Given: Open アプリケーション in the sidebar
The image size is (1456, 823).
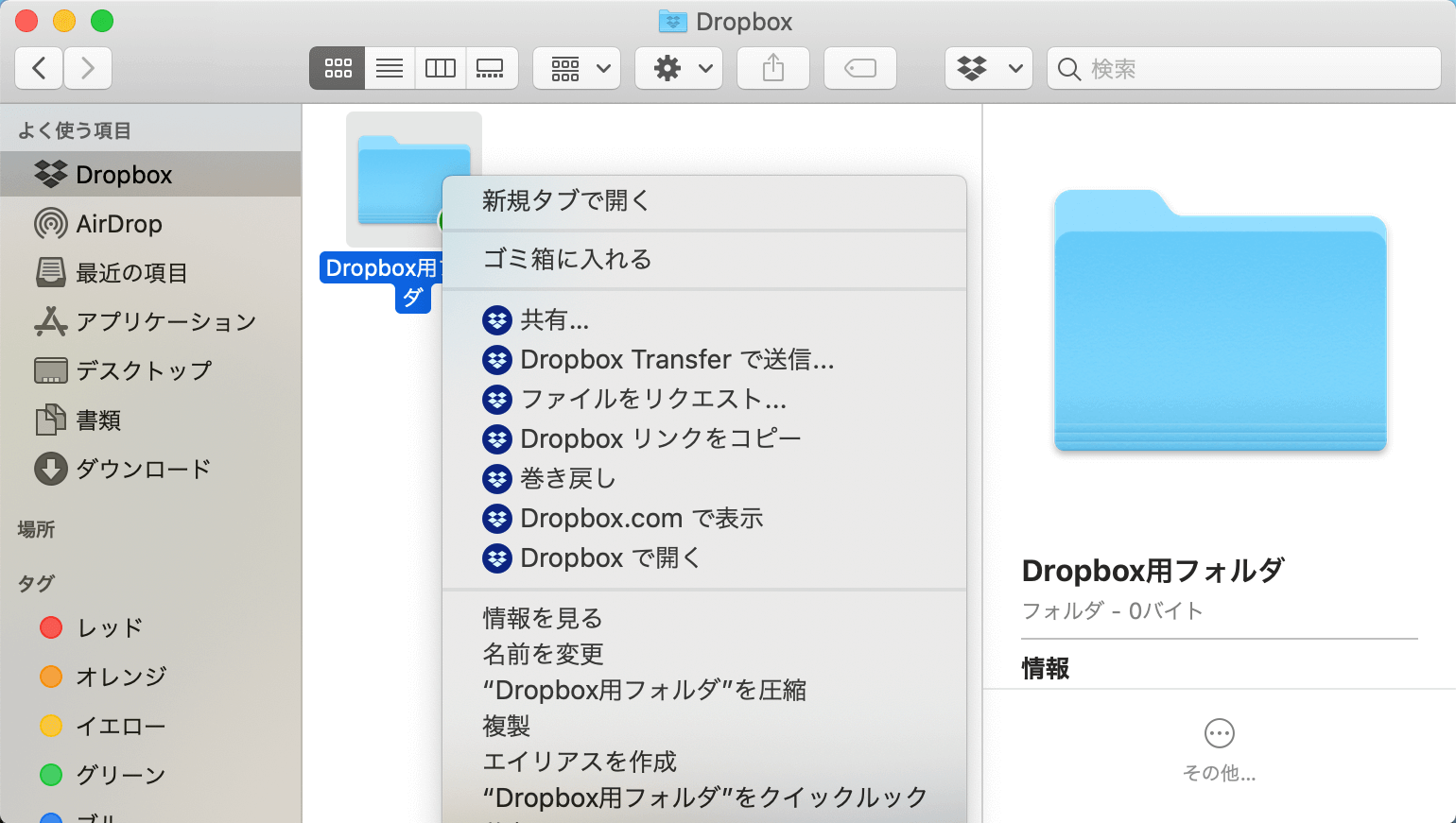Looking at the screenshot, I should click(x=151, y=322).
